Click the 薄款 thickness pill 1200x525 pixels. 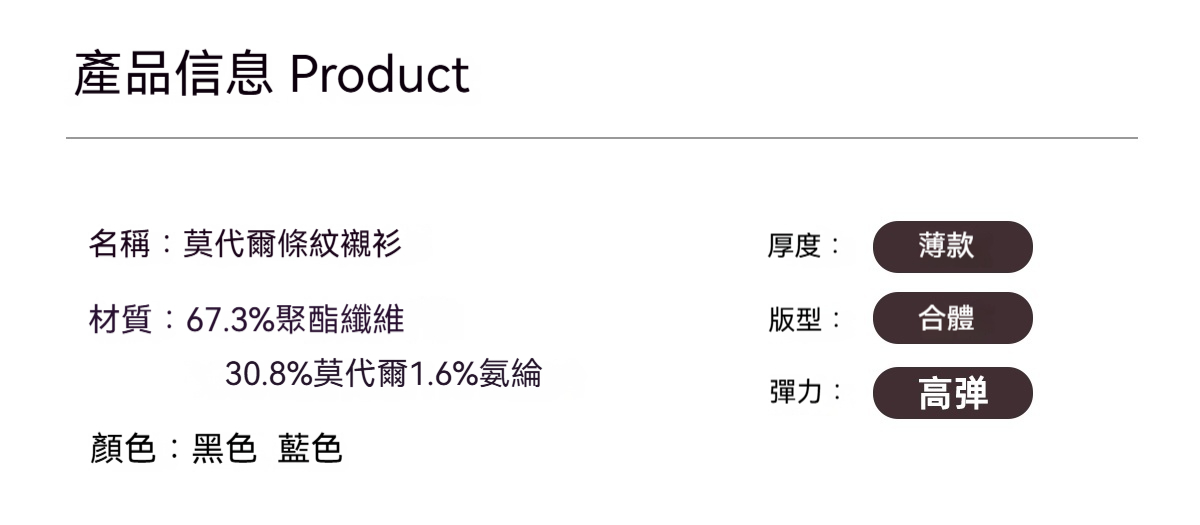[951, 246]
